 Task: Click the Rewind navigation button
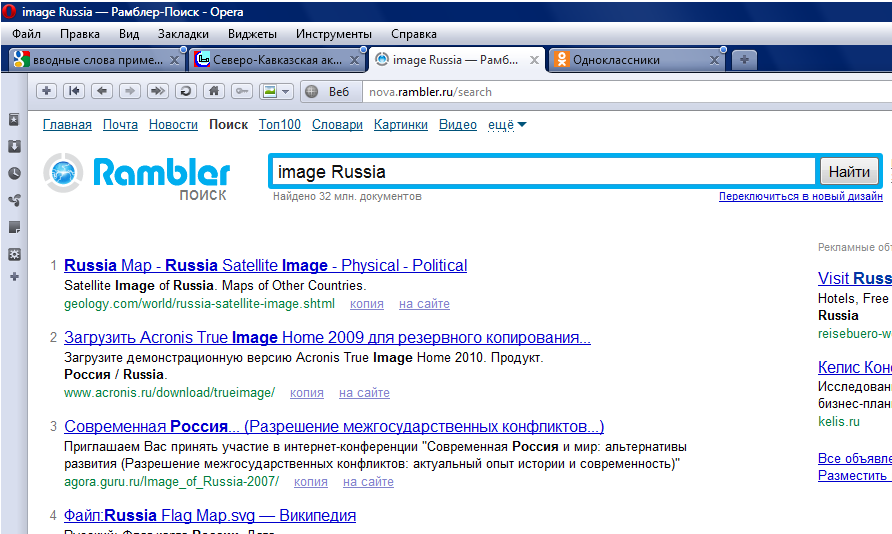(x=74, y=91)
